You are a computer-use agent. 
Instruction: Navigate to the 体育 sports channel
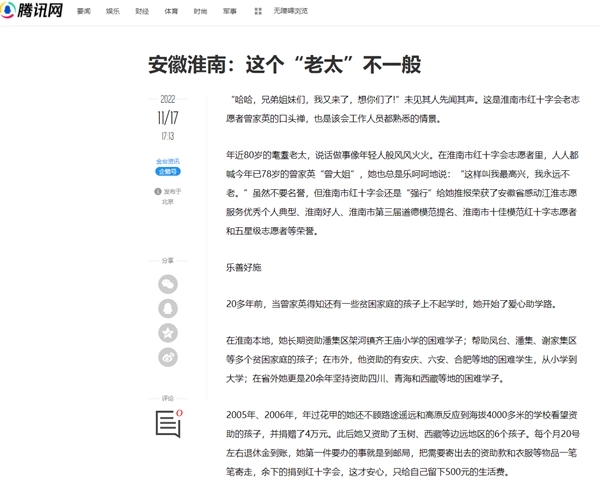(x=171, y=11)
